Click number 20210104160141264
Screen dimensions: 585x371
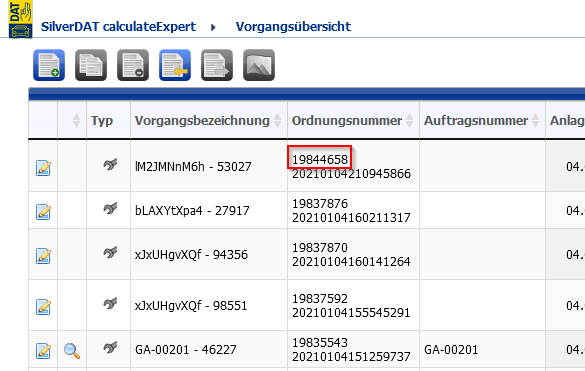click(x=351, y=262)
